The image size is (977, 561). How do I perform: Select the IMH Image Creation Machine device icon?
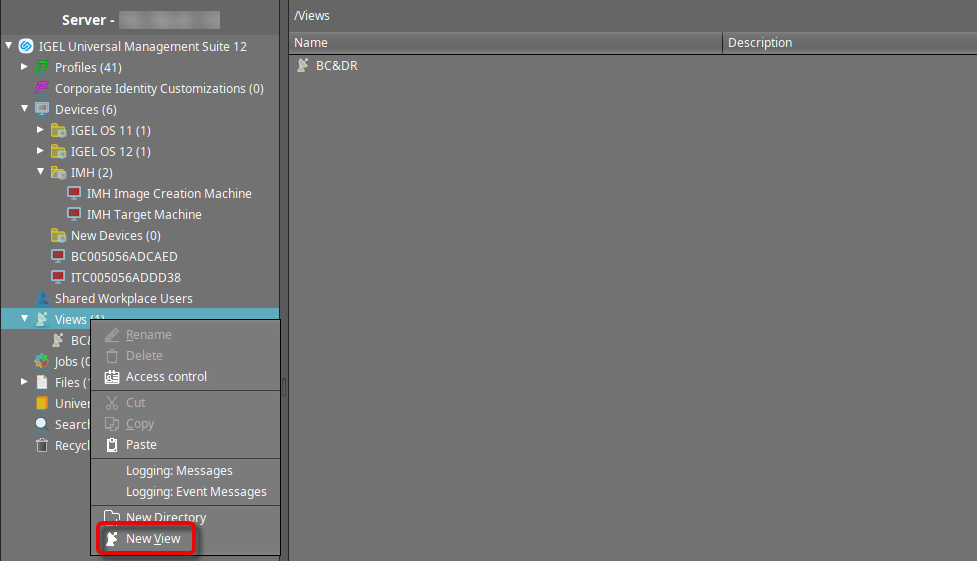[74, 193]
